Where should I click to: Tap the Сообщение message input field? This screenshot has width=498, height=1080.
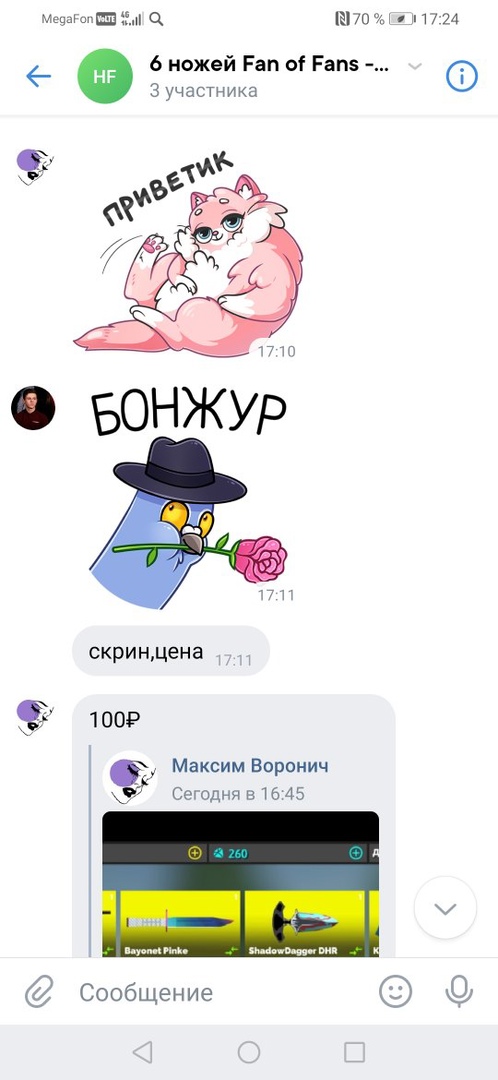point(220,993)
